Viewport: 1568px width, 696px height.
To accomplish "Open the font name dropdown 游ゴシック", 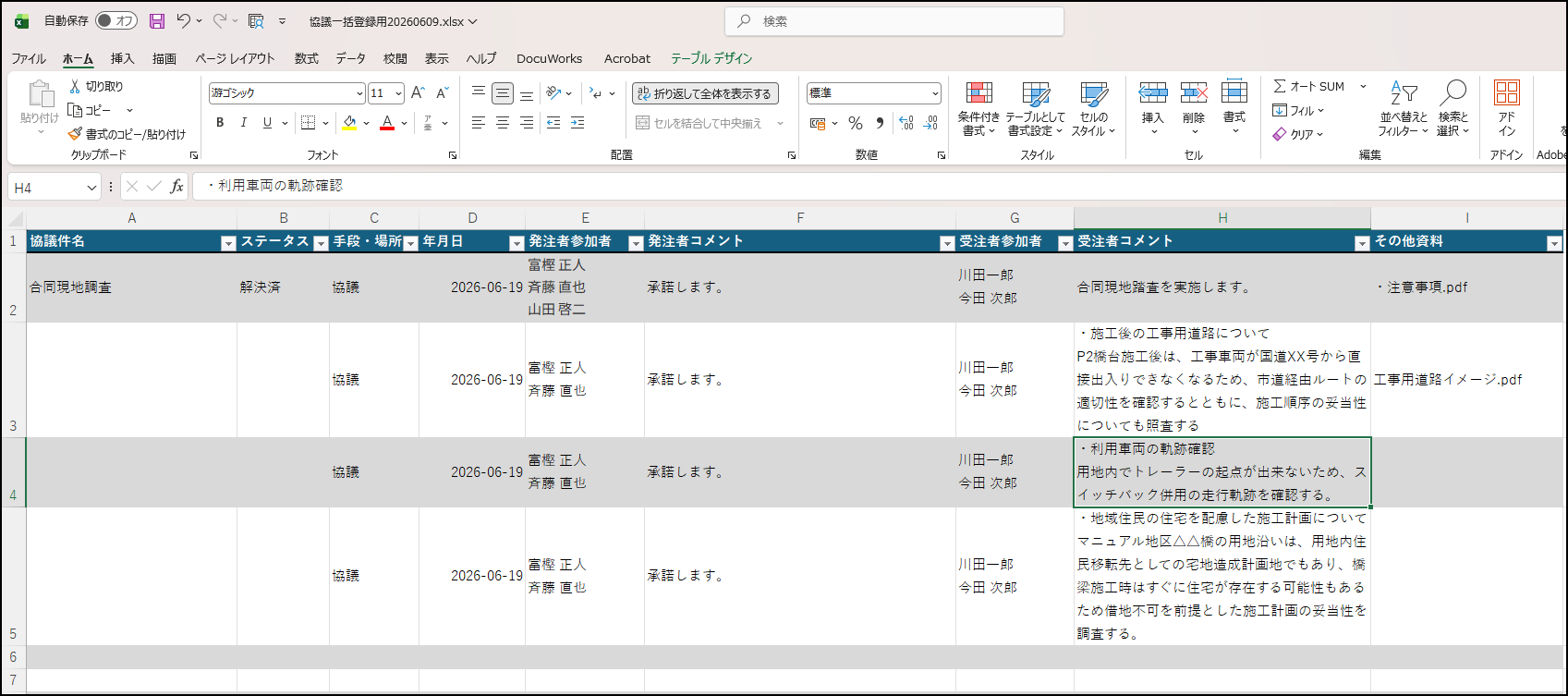I will 359,93.
